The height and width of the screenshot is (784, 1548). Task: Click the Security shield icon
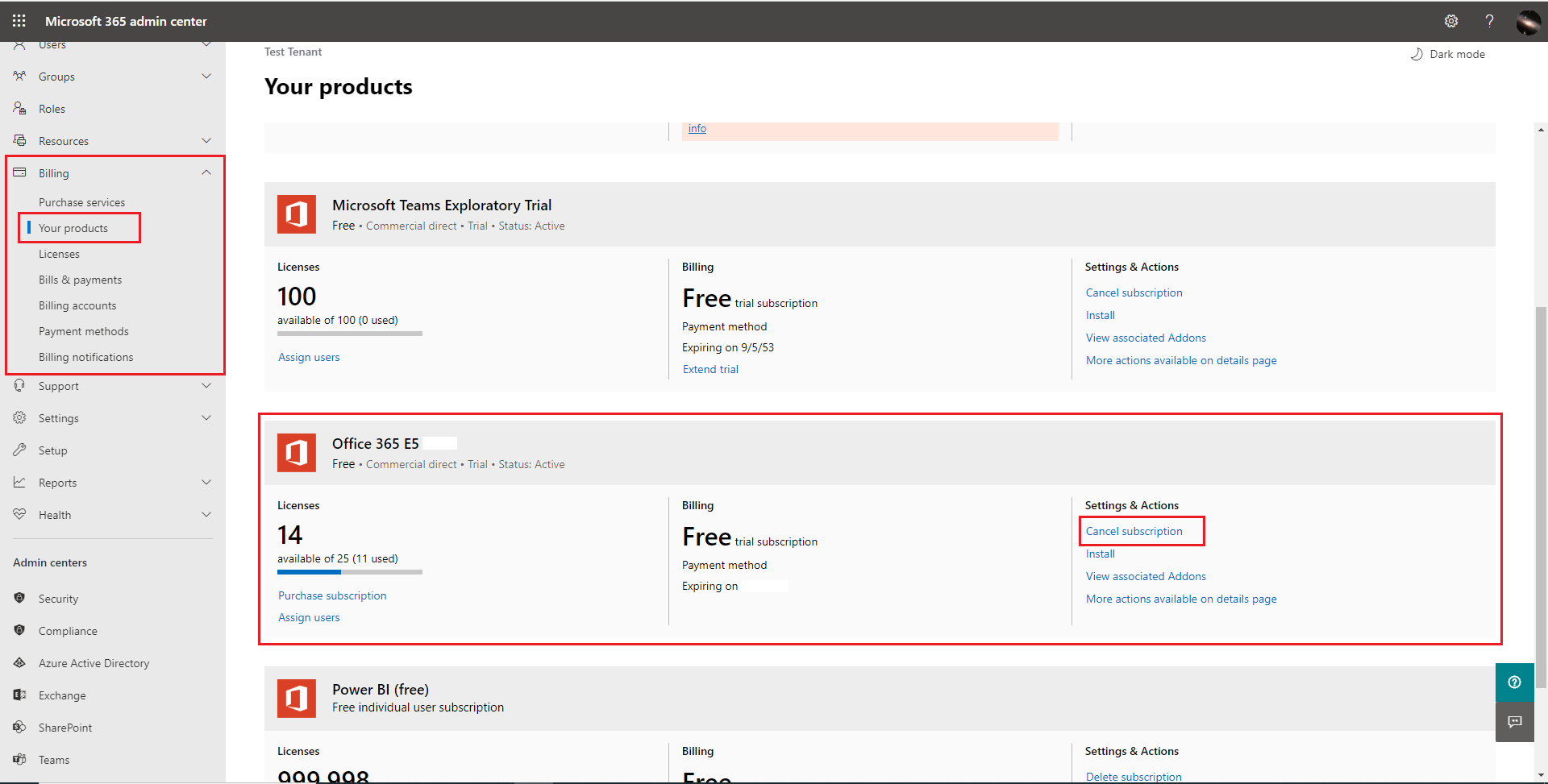pos(19,598)
